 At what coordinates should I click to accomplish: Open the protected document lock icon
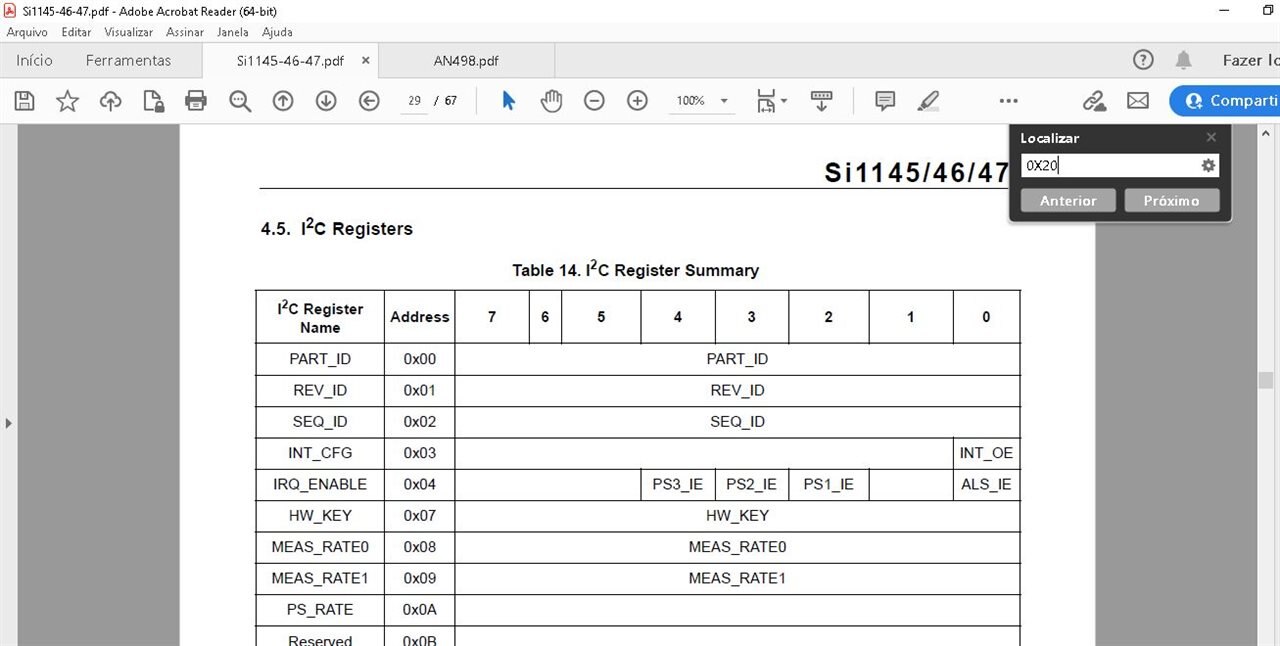(153, 101)
